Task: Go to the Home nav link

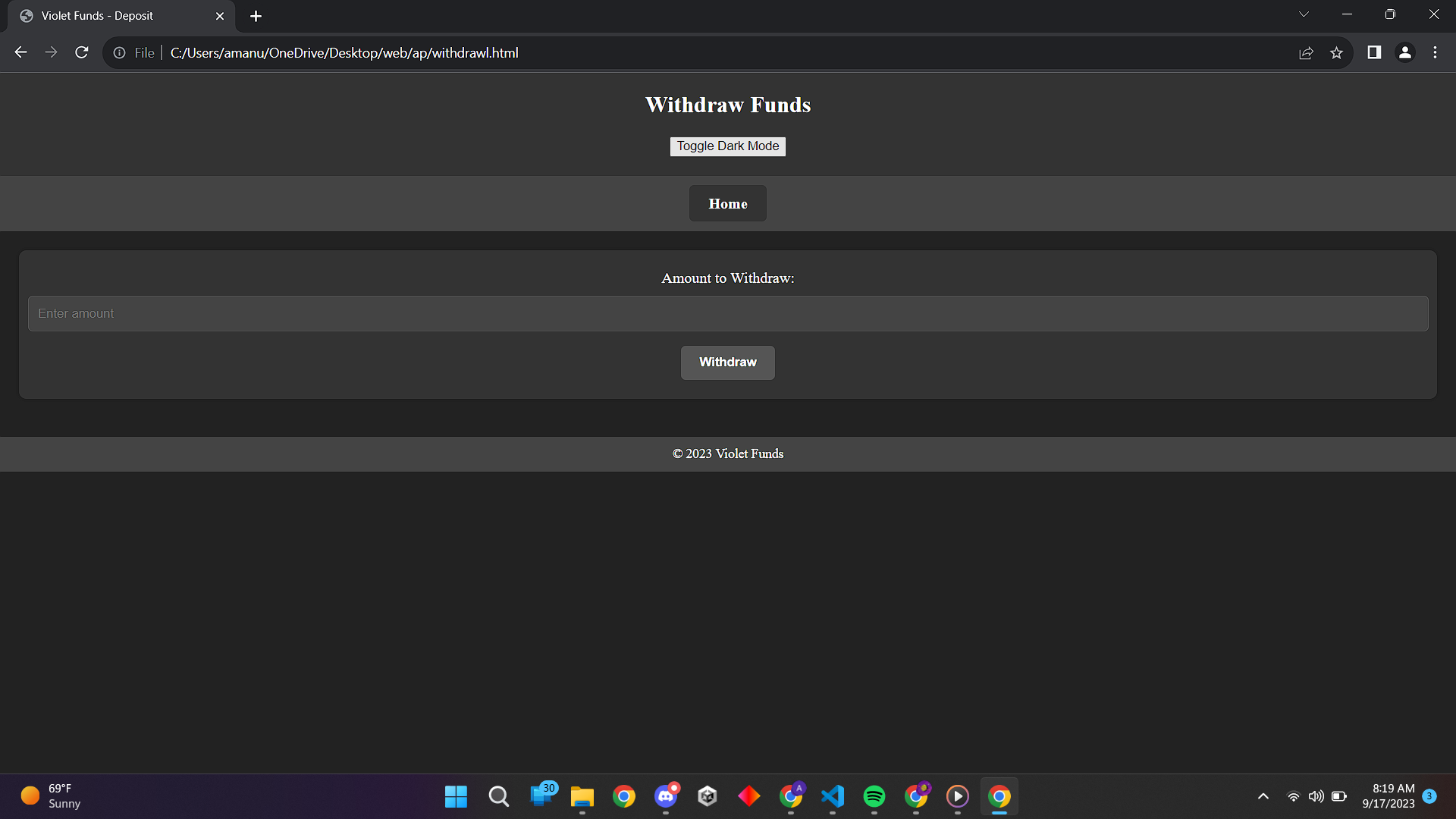Action: tap(727, 203)
